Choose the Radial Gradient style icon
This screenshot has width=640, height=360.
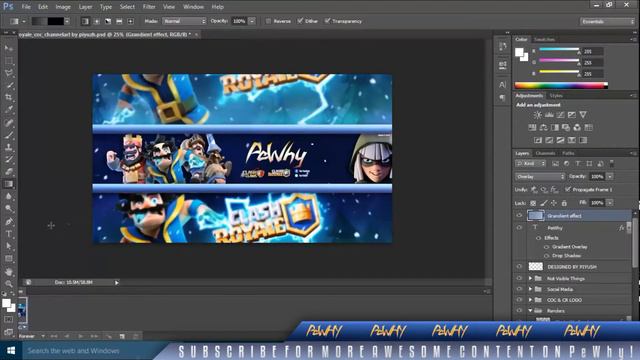(x=97, y=21)
